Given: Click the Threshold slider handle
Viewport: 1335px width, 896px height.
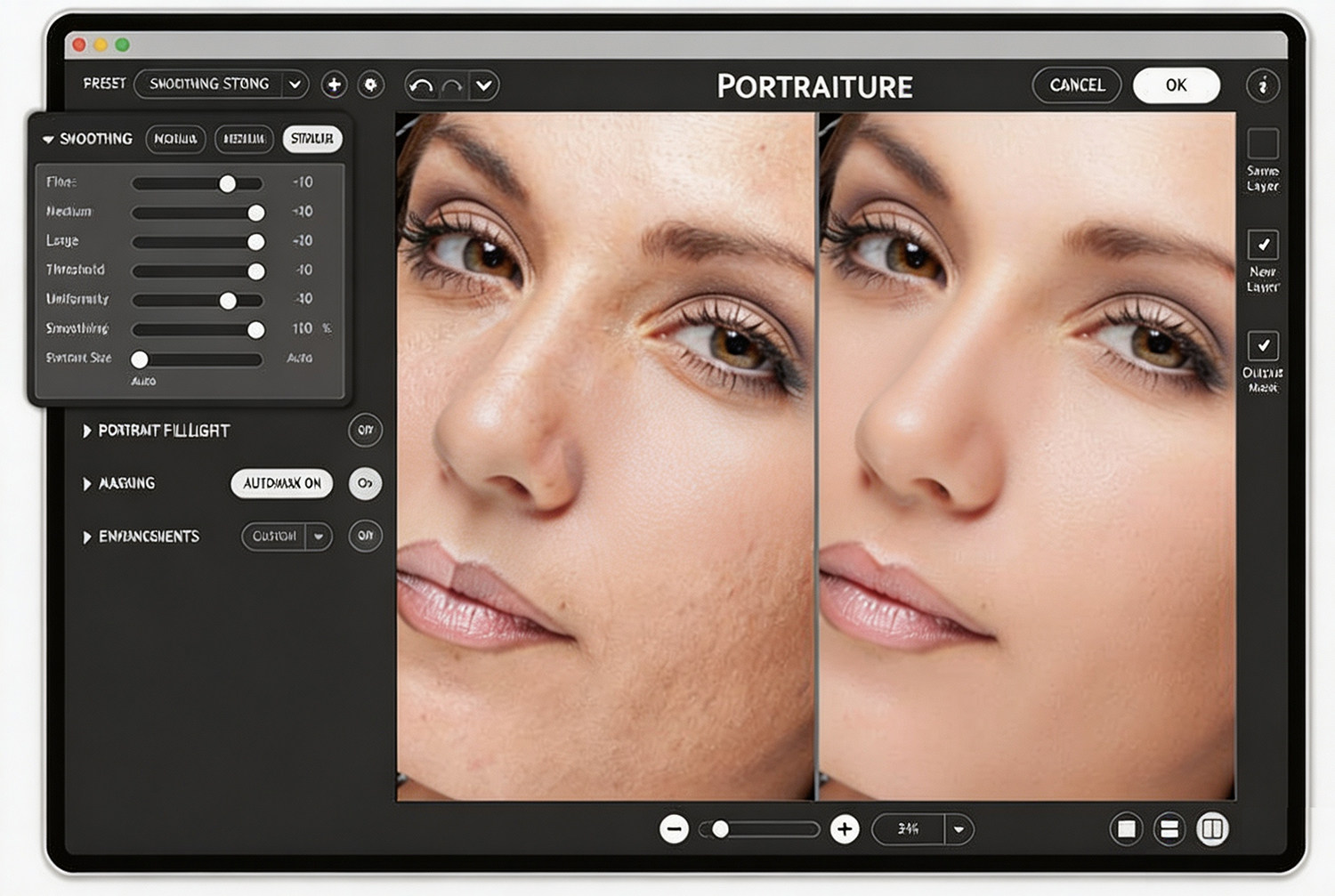Looking at the screenshot, I should (255, 270).
